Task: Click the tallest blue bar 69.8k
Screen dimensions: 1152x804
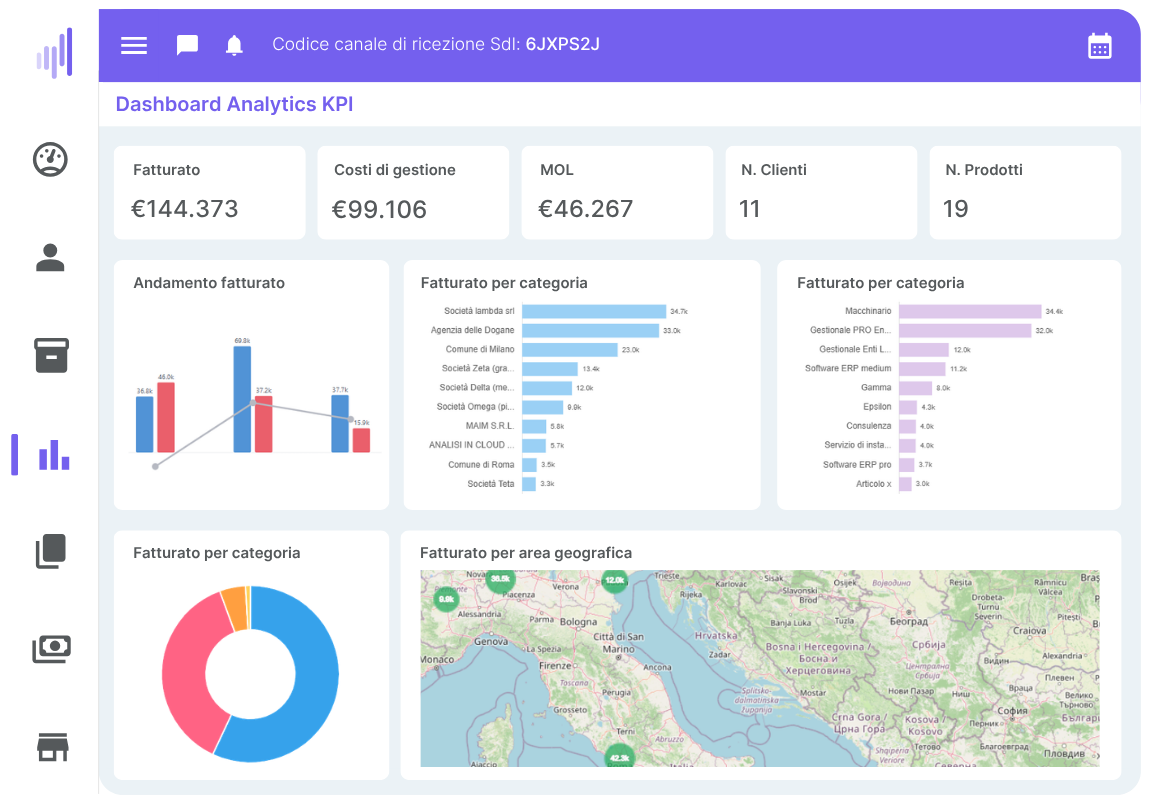Action: click(242, 399)
